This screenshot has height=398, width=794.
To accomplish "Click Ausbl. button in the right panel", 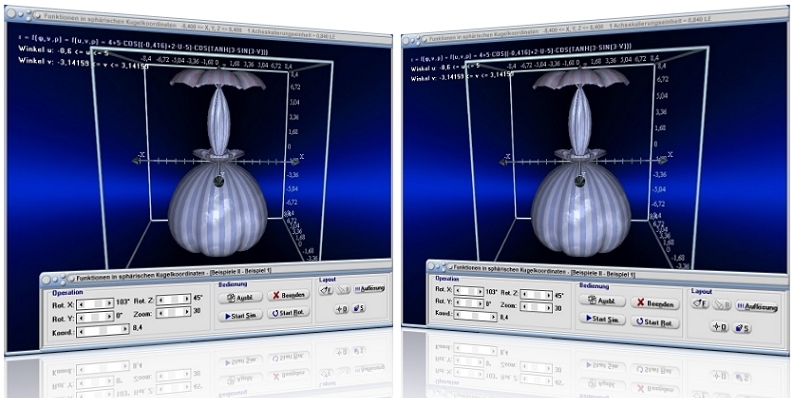I will (602, 300).
